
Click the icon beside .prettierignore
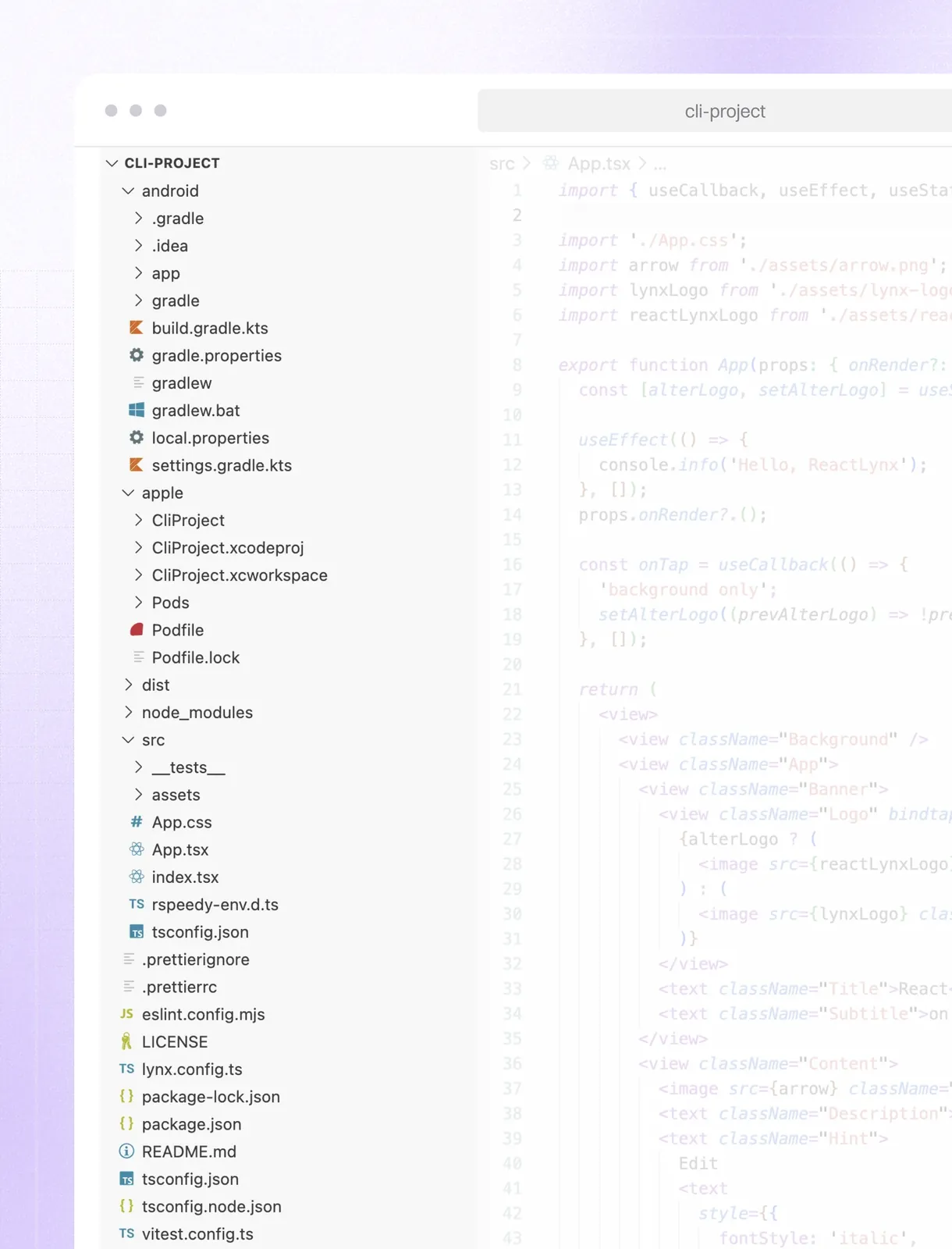pyautogui.click(x=129, y=959)
